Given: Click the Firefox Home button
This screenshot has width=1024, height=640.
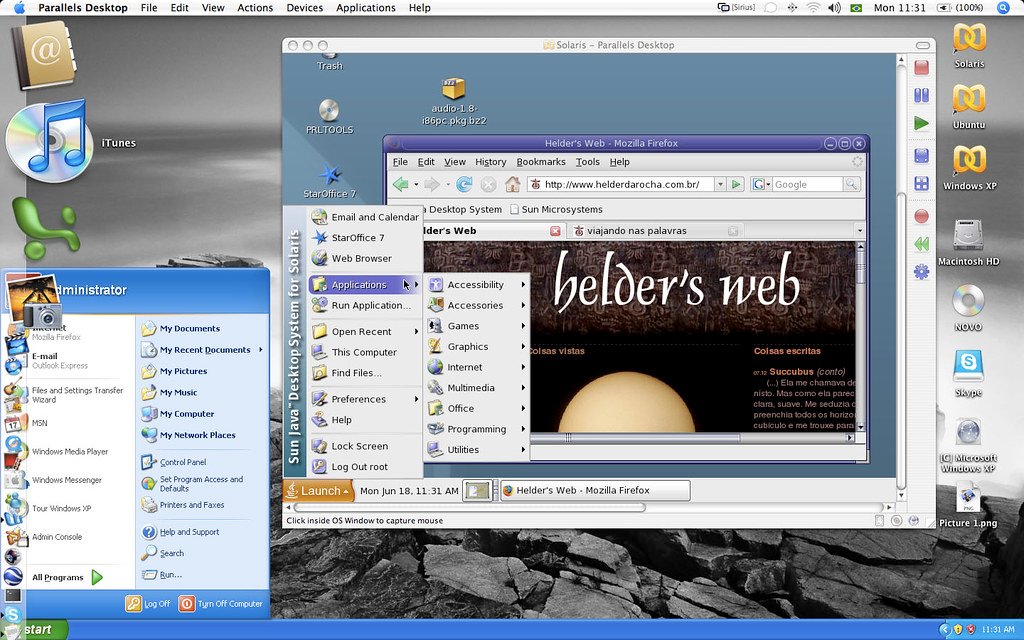Looking at the screenshot, I should (x=513, y=185).
